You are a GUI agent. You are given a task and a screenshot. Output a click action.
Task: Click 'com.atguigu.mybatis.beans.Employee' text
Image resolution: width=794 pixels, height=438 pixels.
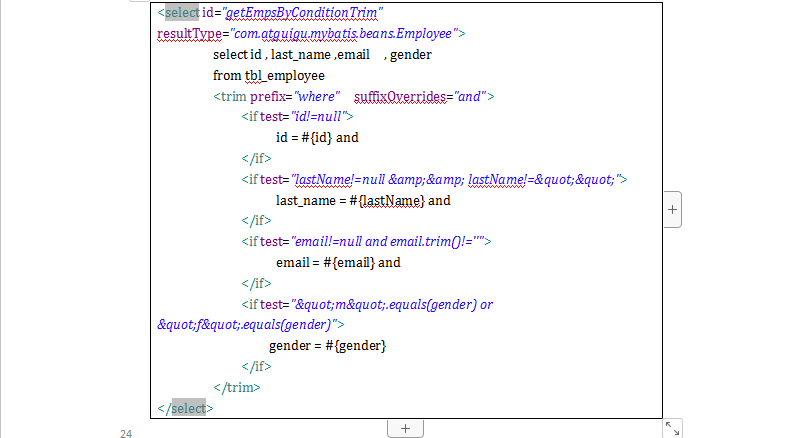tap(343, 34)
